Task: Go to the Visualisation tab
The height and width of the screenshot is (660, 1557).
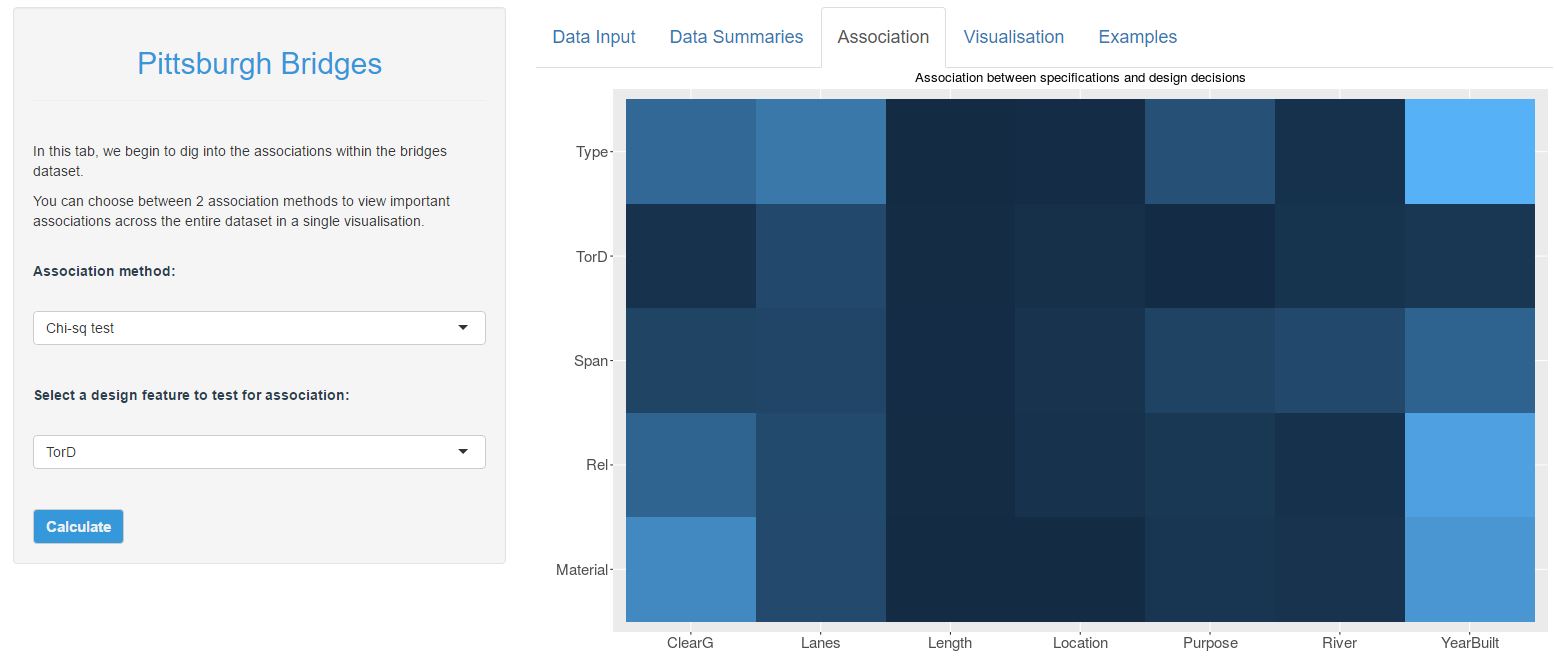Action: (x=1013, y=37)
